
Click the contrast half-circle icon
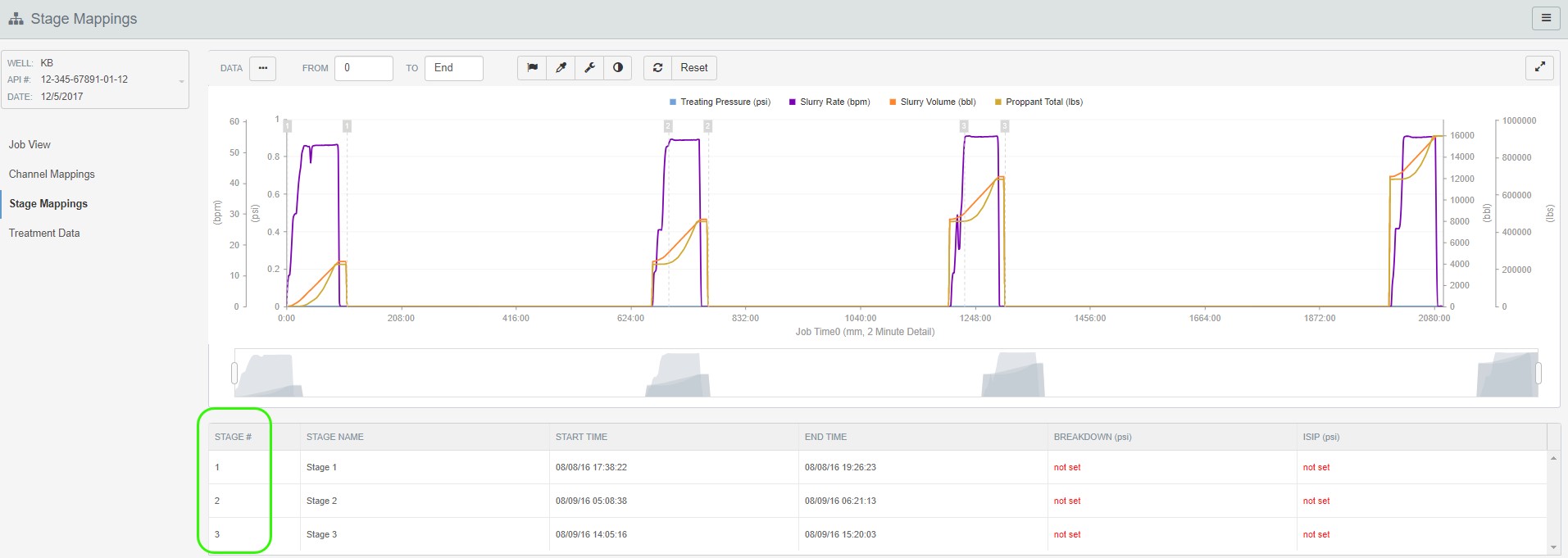coord(618,68)
